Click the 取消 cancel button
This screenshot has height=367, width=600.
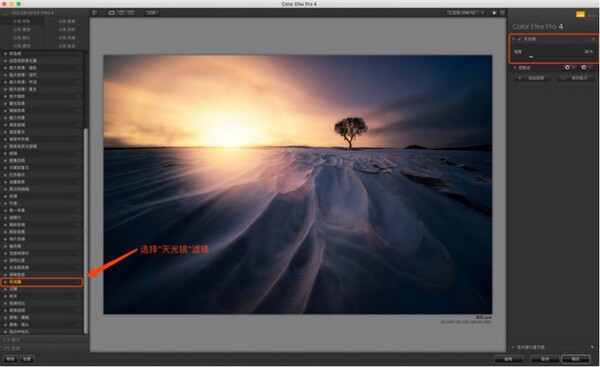pyautogui.click(x=545, y=359)
